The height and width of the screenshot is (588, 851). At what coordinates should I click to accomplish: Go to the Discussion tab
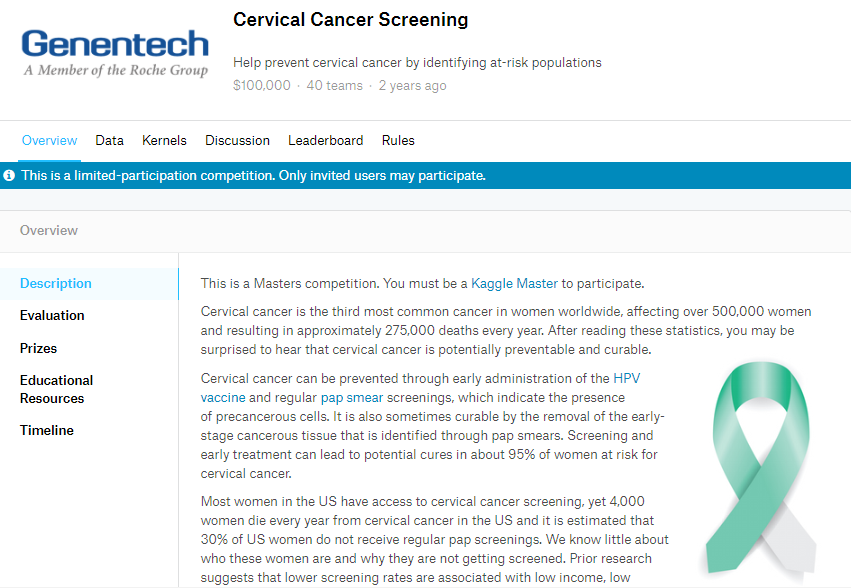[237, 141]
